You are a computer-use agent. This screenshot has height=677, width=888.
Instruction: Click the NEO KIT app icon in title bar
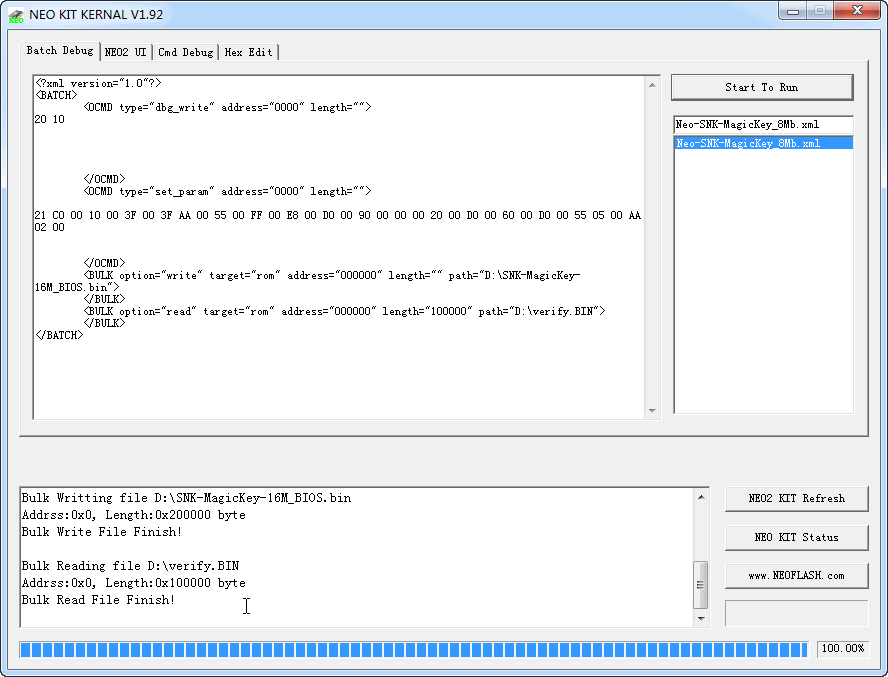[16, 14]
